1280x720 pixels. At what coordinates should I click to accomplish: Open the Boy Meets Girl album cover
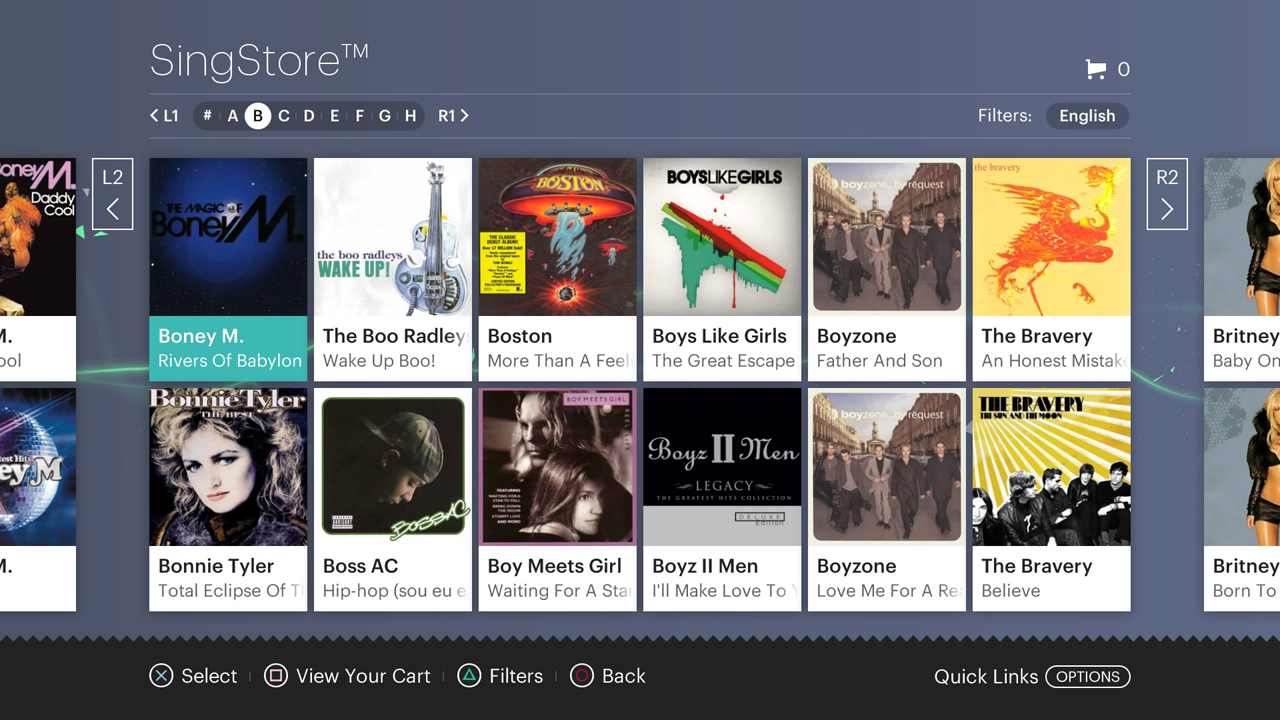[558, 467]
